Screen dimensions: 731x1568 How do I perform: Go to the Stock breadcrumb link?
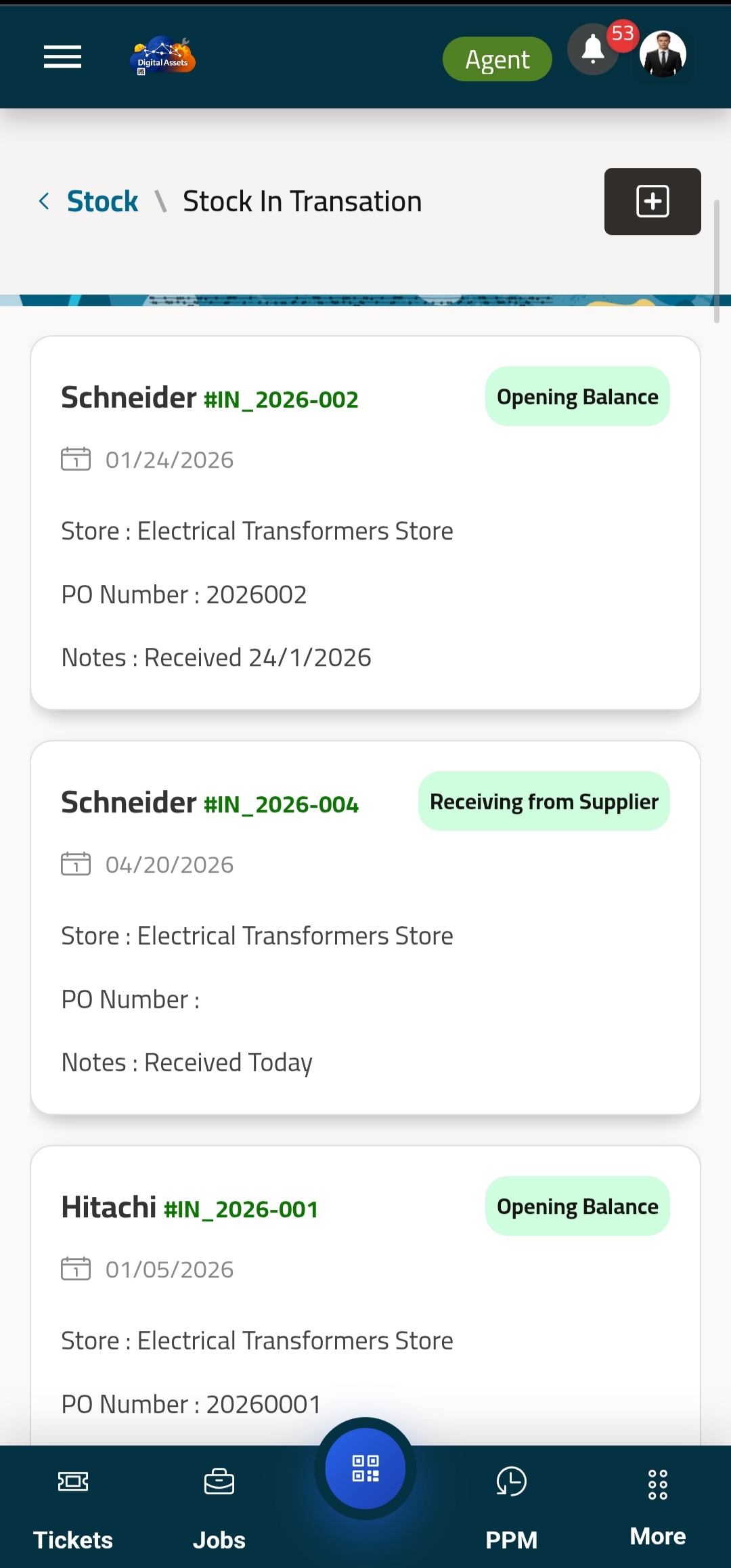102,201
